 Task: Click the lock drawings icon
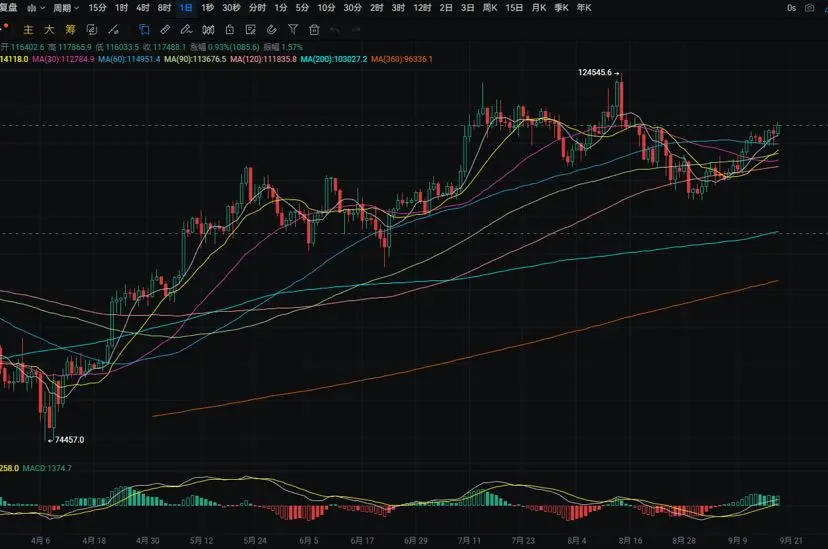229,30
